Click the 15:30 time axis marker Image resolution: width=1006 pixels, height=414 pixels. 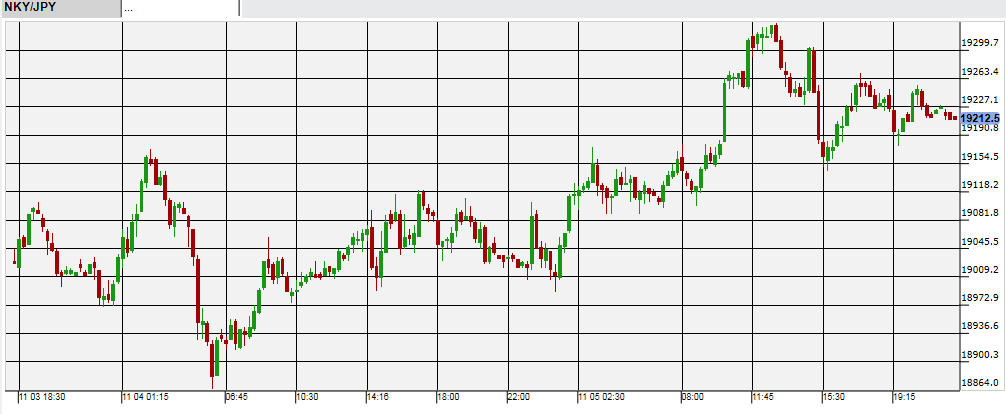tap(834, 397)
